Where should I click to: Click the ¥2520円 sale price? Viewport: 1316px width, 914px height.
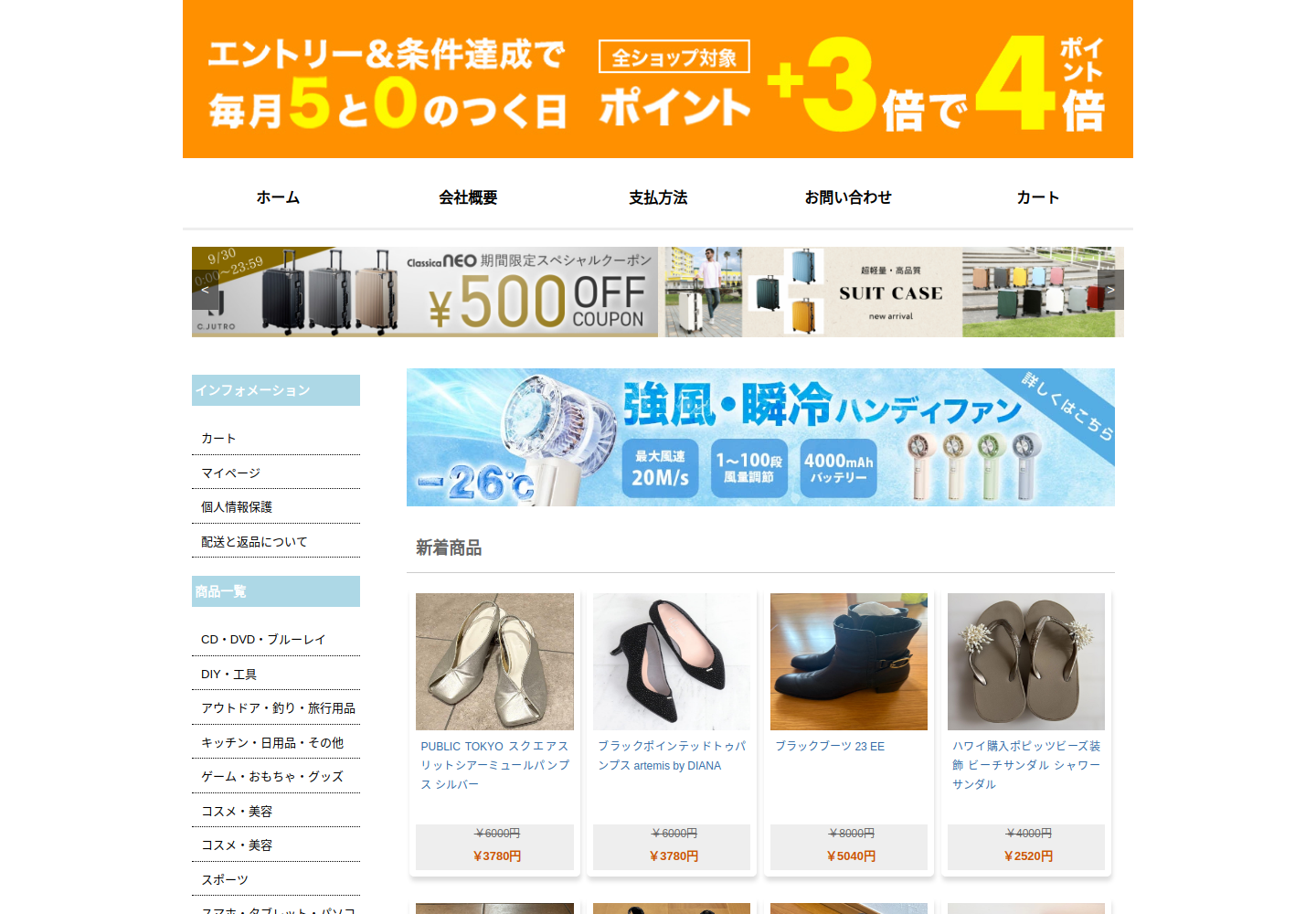1028,856
